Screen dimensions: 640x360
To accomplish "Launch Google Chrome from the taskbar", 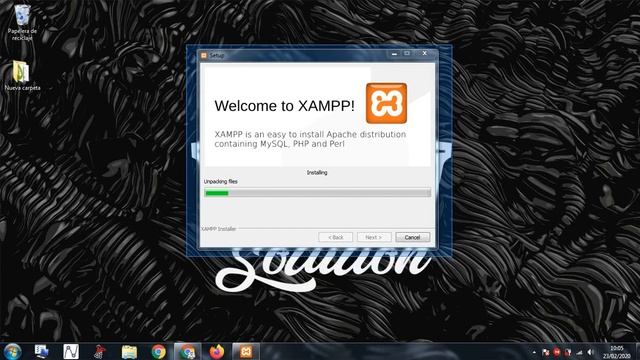I will coord(158,351).
